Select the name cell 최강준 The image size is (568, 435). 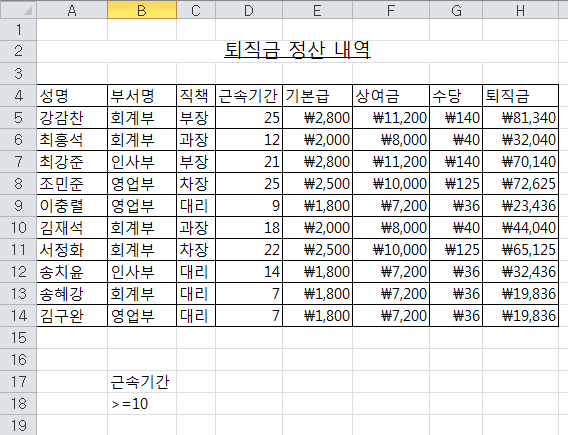pyautogui.click(x=72, y=162)
